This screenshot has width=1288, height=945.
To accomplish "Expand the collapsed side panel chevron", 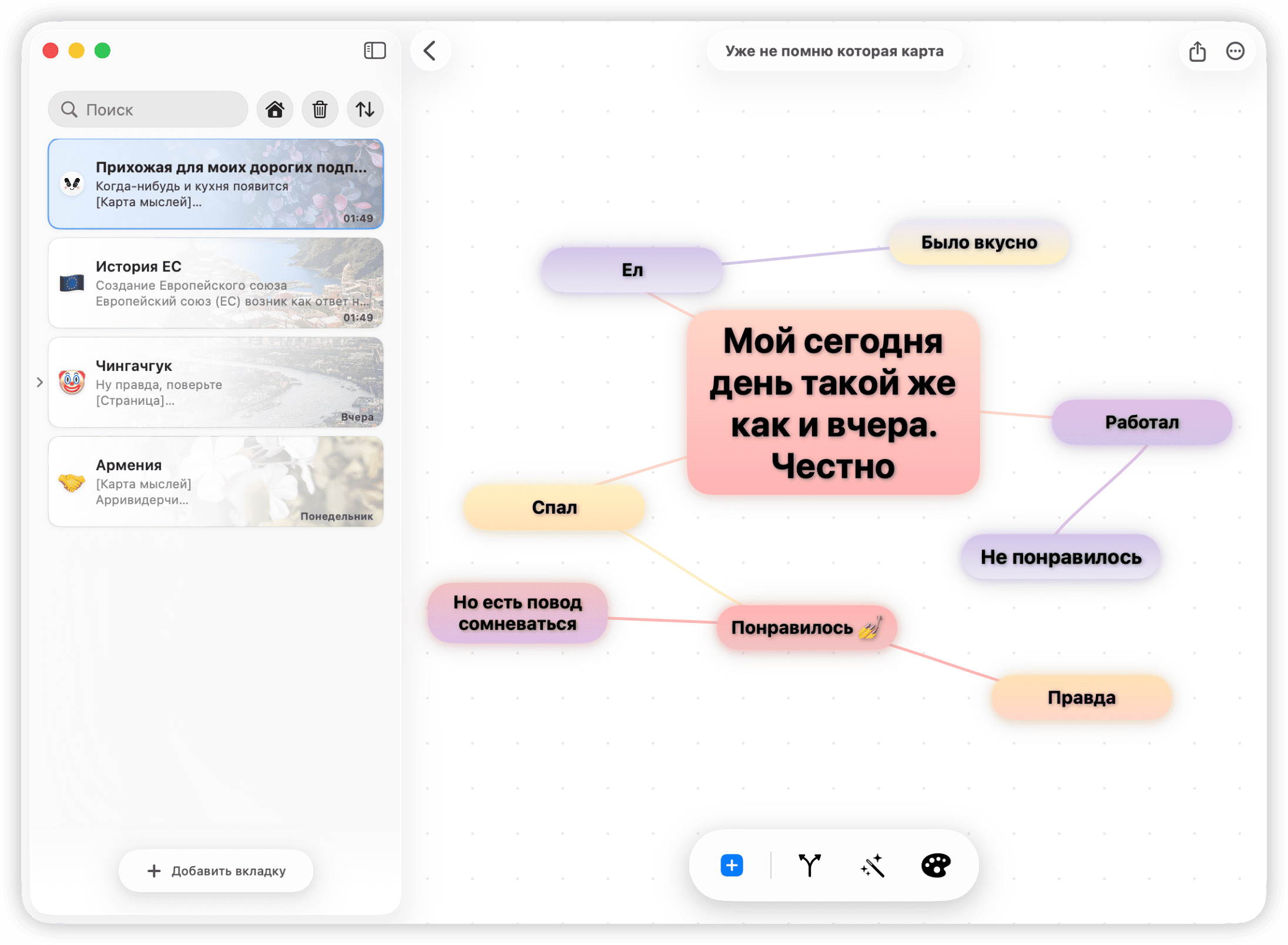I will tap(39, 382).
